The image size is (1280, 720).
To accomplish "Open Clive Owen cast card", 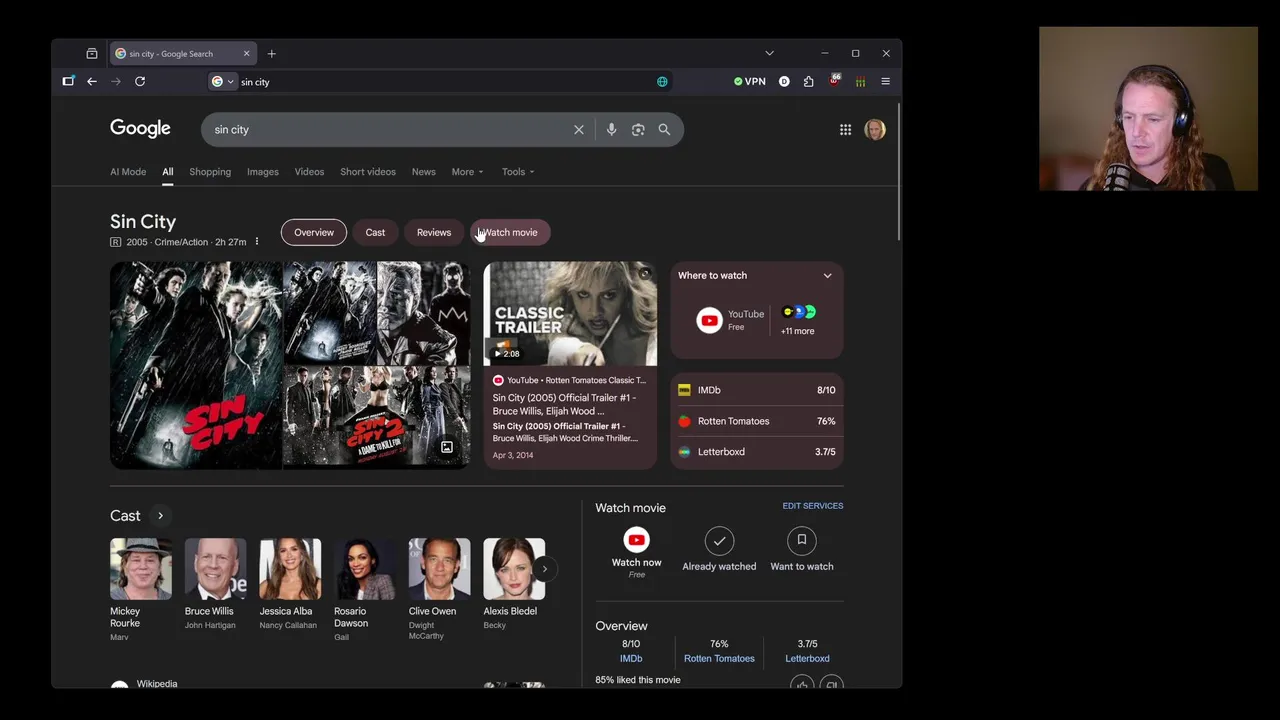I will pos(439,590).
